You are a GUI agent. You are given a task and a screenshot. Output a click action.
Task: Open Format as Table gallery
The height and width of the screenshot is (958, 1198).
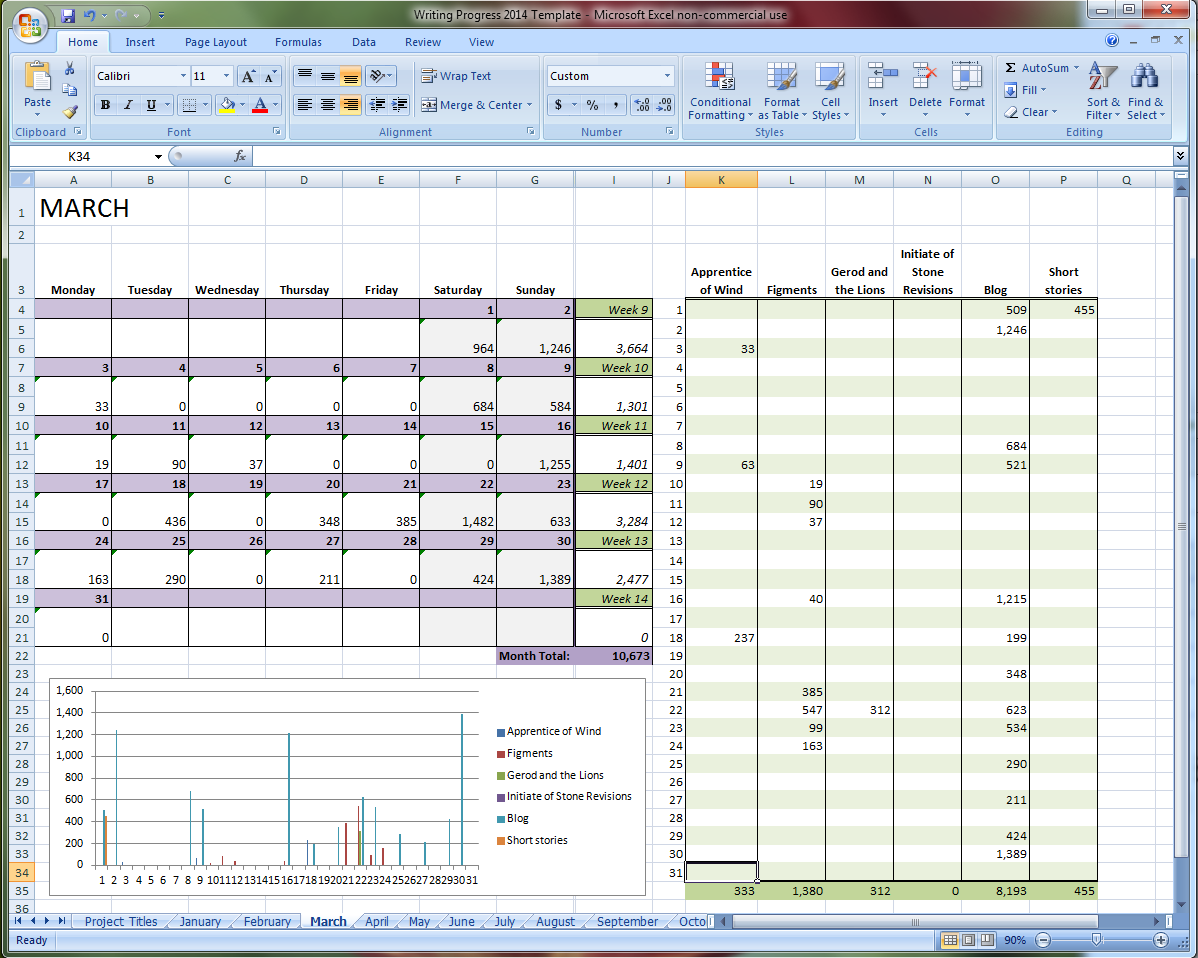[x=781, y=78]
